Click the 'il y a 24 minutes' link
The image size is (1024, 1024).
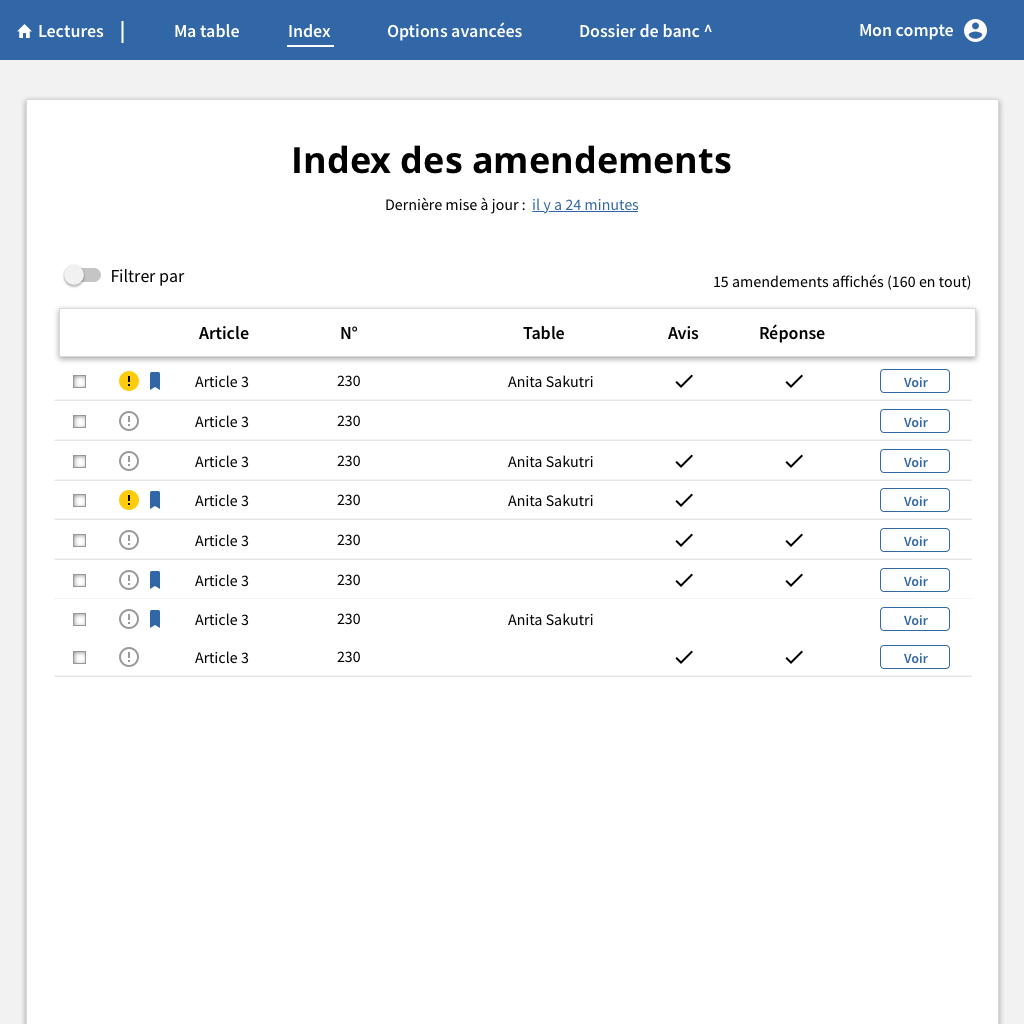[x=585, y=205]
